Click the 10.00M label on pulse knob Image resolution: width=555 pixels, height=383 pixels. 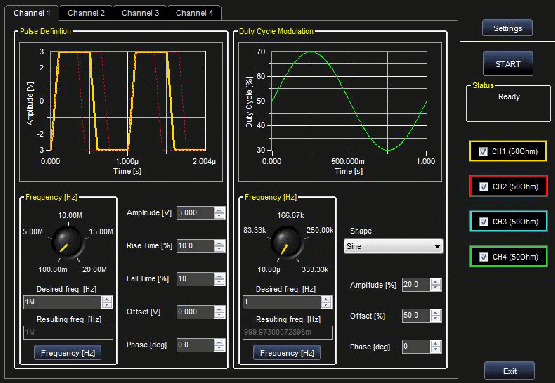point(70,215)
